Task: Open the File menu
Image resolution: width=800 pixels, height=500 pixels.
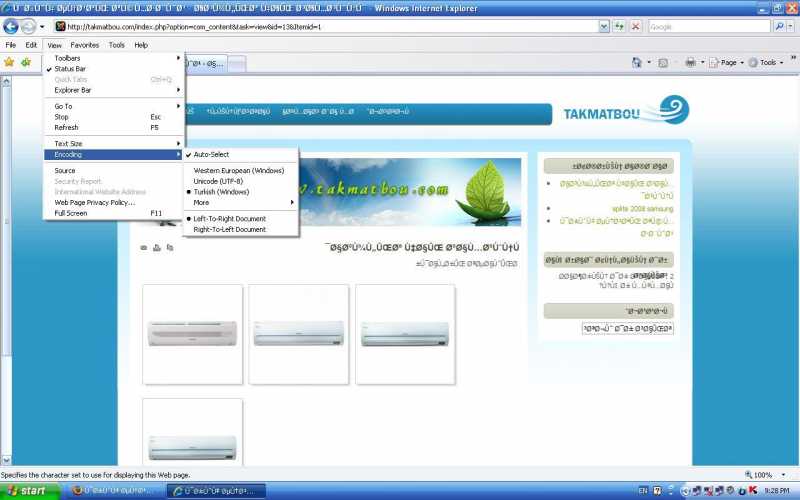Action: 11,45
